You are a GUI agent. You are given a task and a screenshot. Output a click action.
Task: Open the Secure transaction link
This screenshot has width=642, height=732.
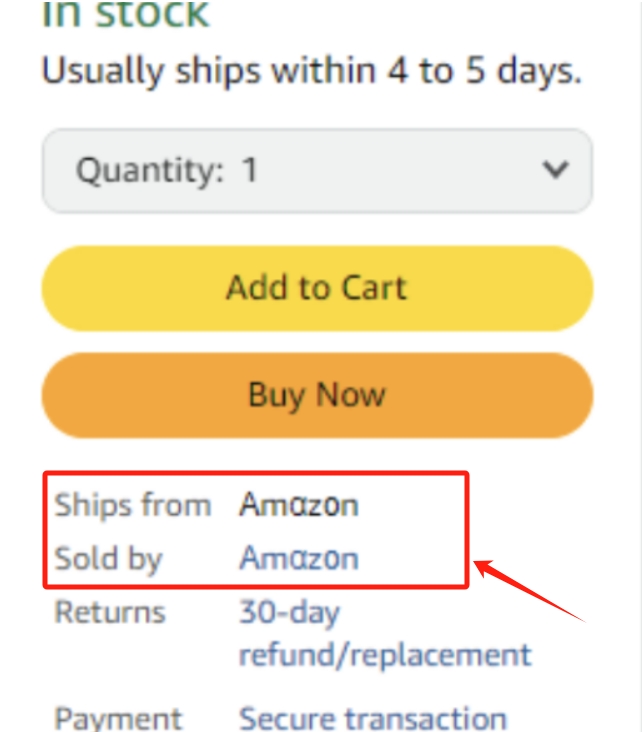pyautogui.click(x=373, y=718)
